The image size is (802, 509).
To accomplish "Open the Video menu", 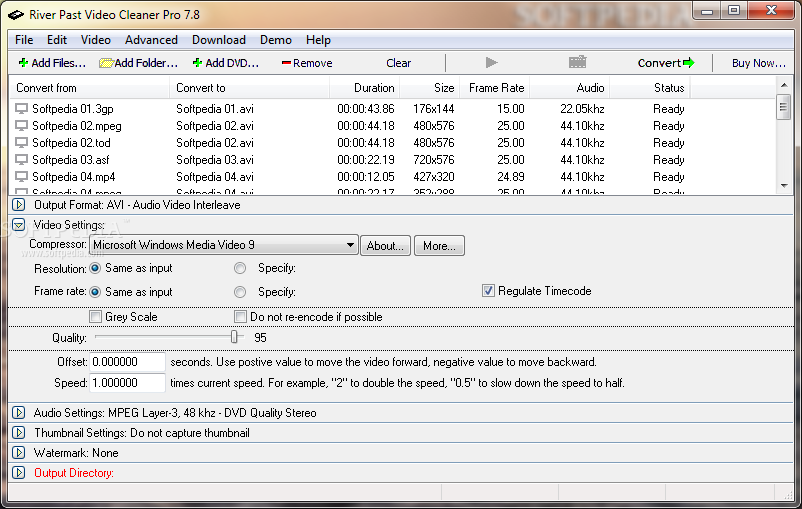I will click(x=96, y=40).
